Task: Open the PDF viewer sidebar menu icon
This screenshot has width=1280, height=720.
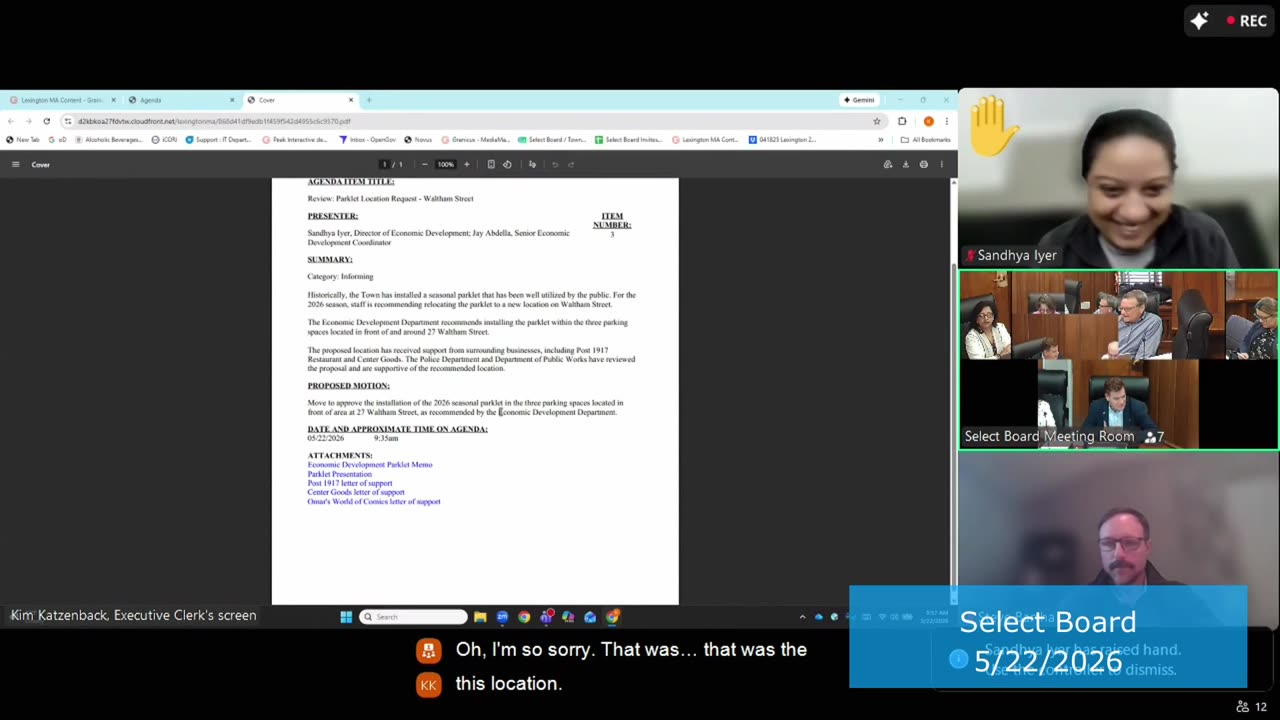Action: click(15, 164)
